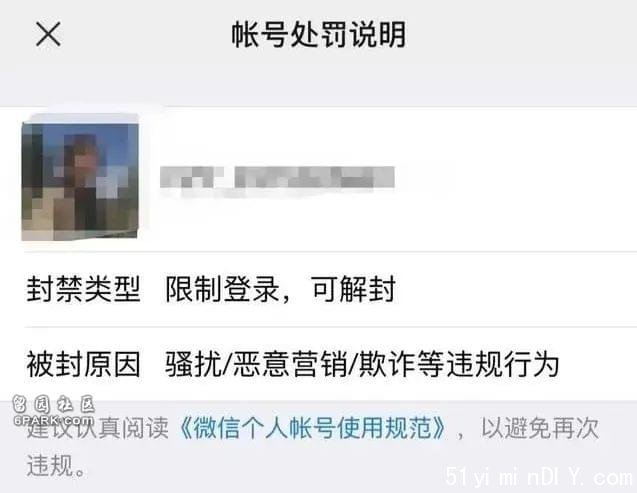Tap the 可解封 status text

coord(353,289)
